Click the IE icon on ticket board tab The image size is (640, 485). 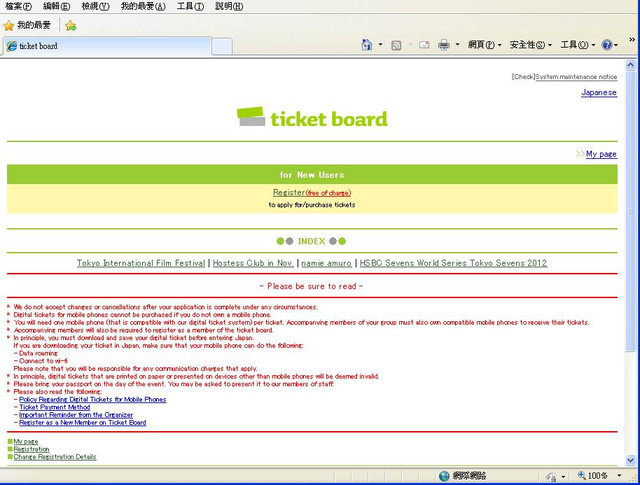11,46
